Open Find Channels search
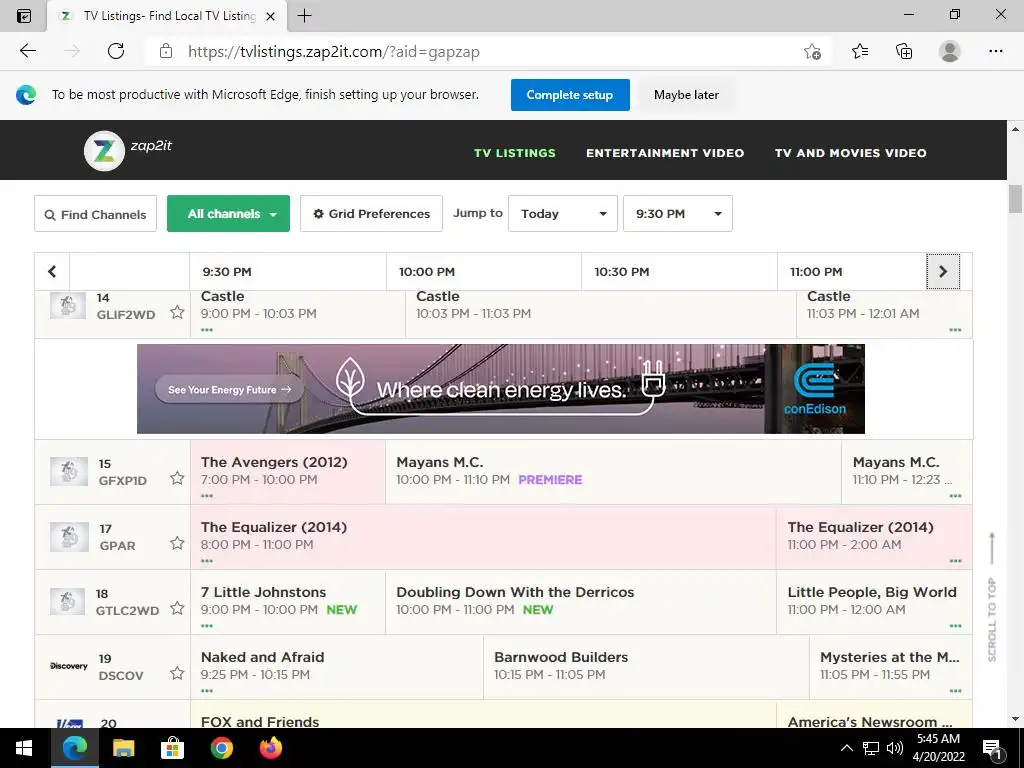The width and height of the screenshot is (1024, 768). click(95, 214)
